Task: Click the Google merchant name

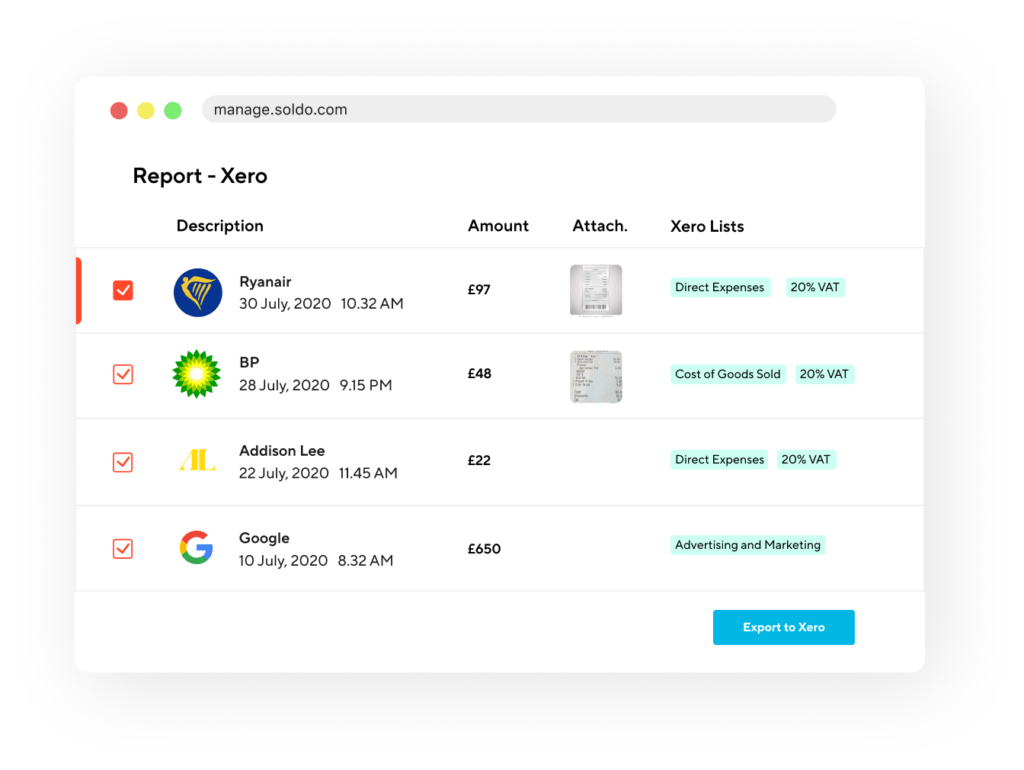Action: [264, 539]
